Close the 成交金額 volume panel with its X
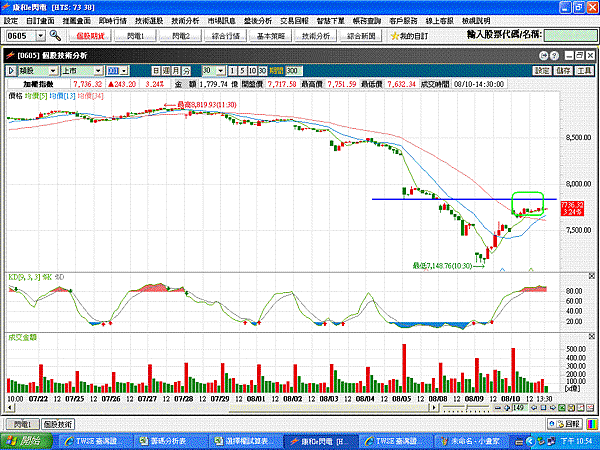This screenshot has width=600, height=450. click(x=592, y=336)
